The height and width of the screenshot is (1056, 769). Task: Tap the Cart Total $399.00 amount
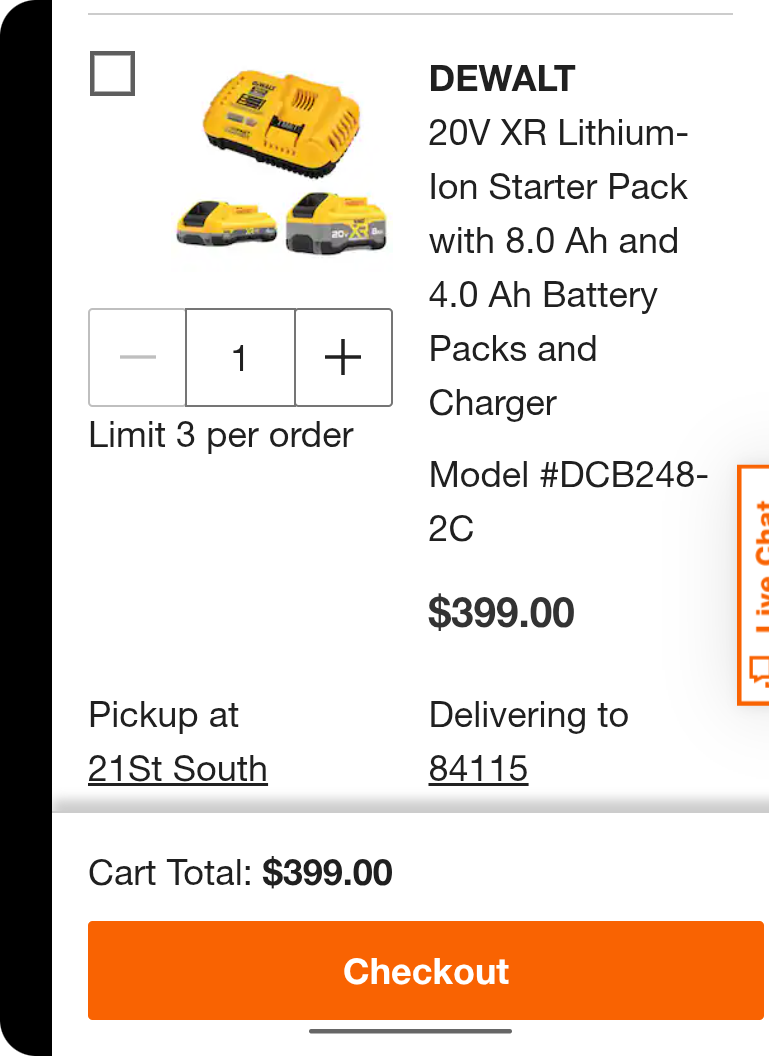[x=327, y=873]
